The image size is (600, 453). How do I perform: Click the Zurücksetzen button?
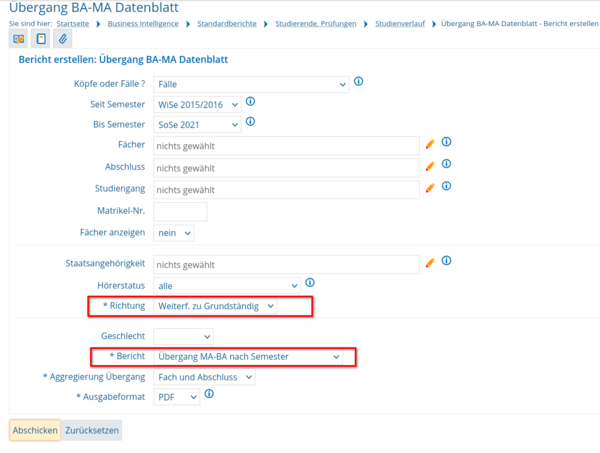[x=92, y=430]
